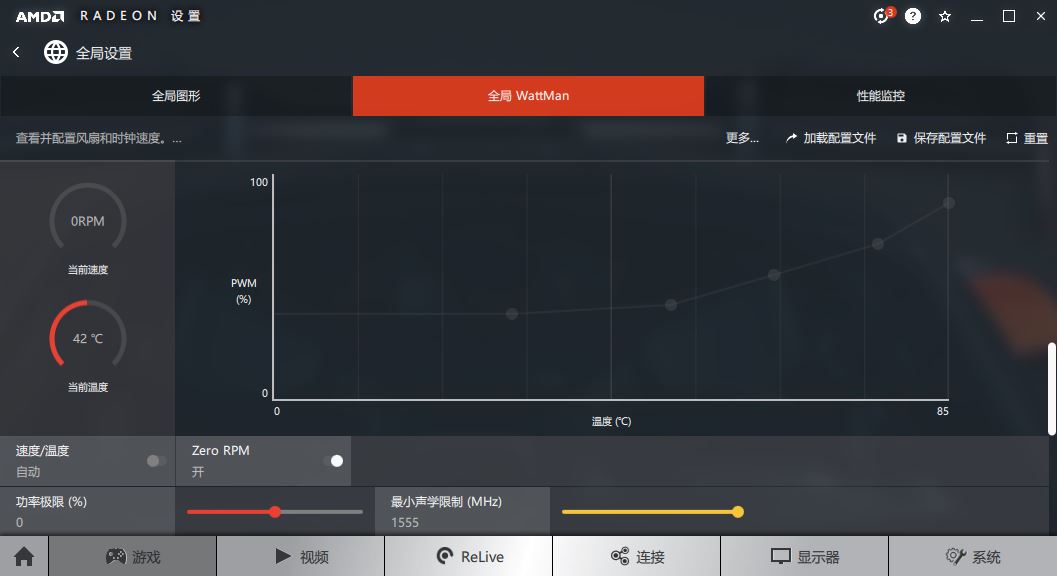
Task: Open the ReLive section
Action: click(x=469, y=556)
